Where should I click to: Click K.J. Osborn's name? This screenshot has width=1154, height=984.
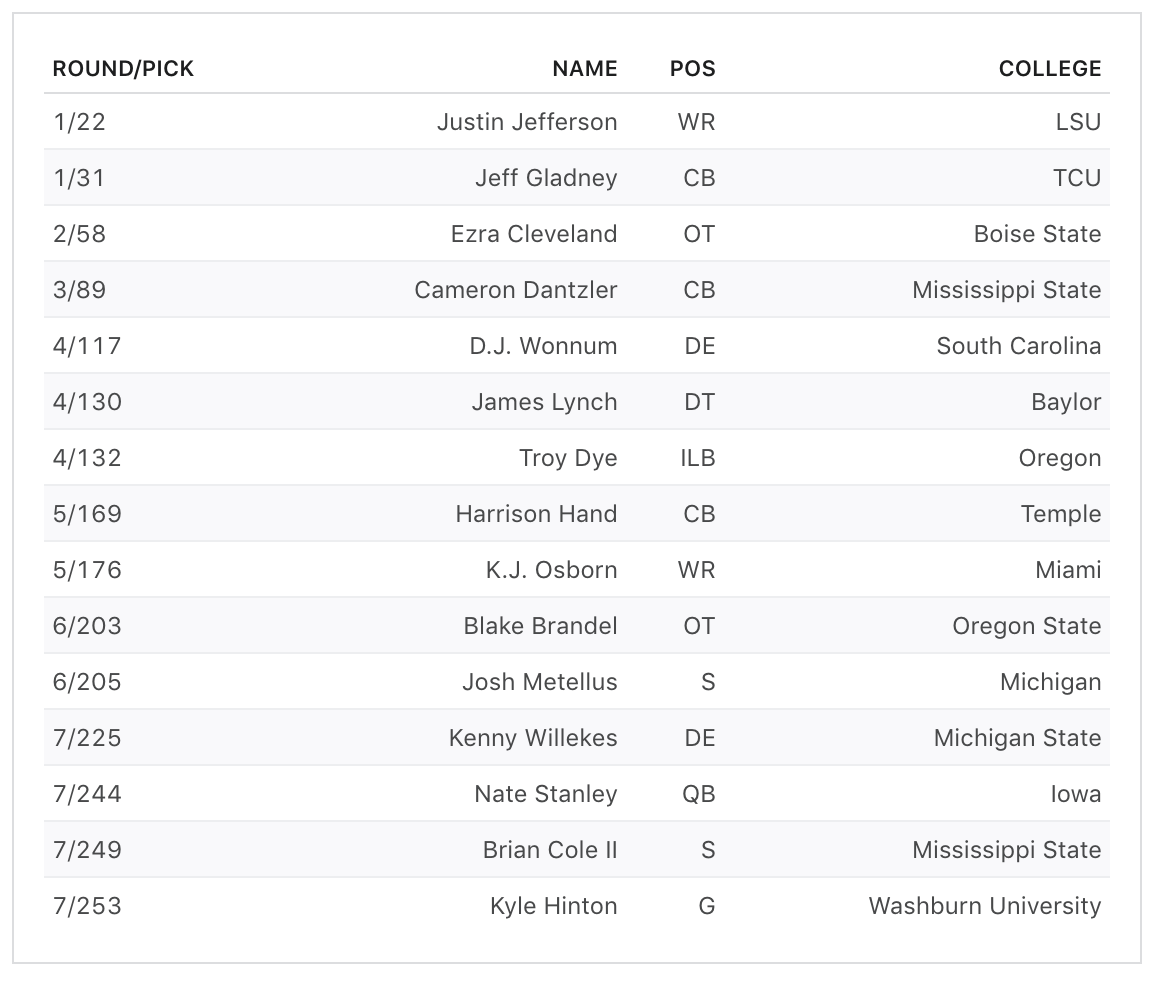click(x=551, y=570)
